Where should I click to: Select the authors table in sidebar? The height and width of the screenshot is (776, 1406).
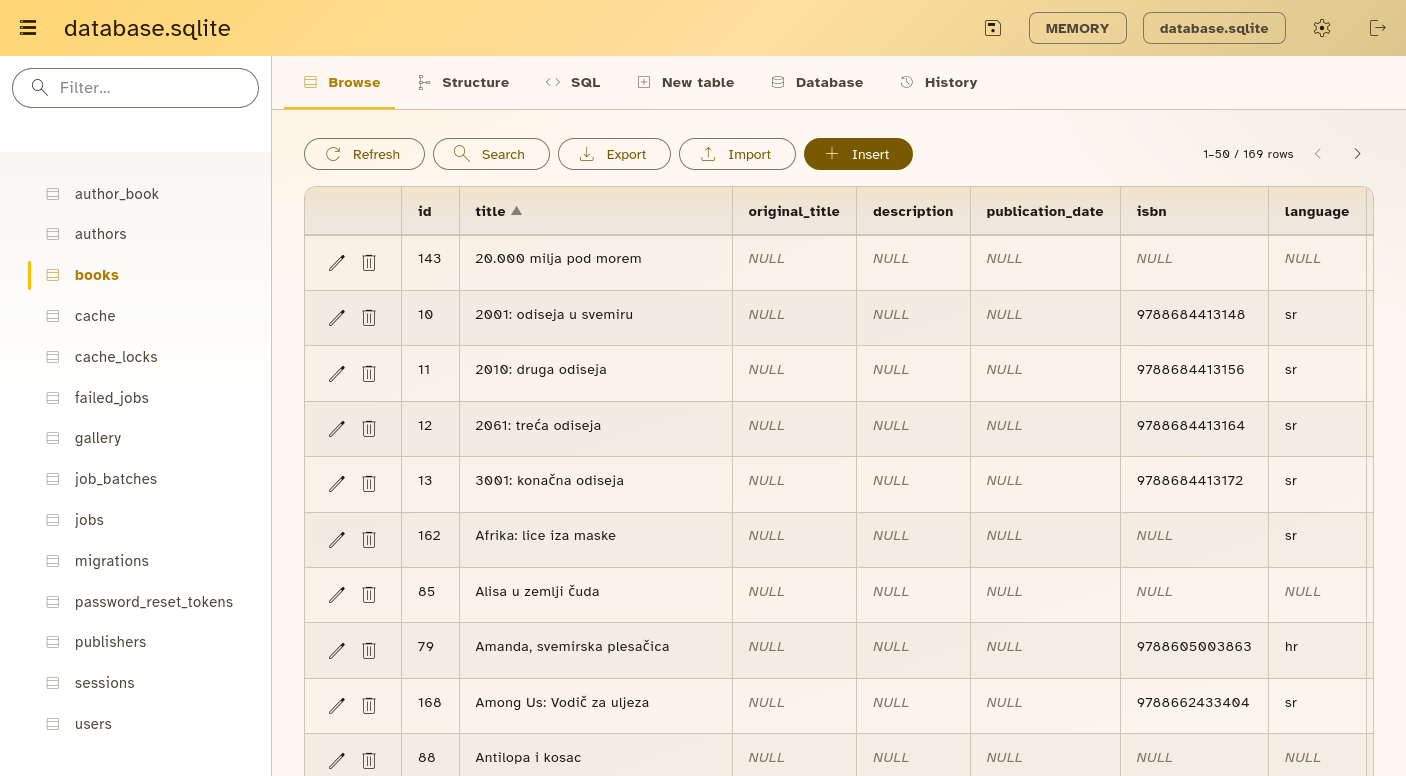coord(100,234)
